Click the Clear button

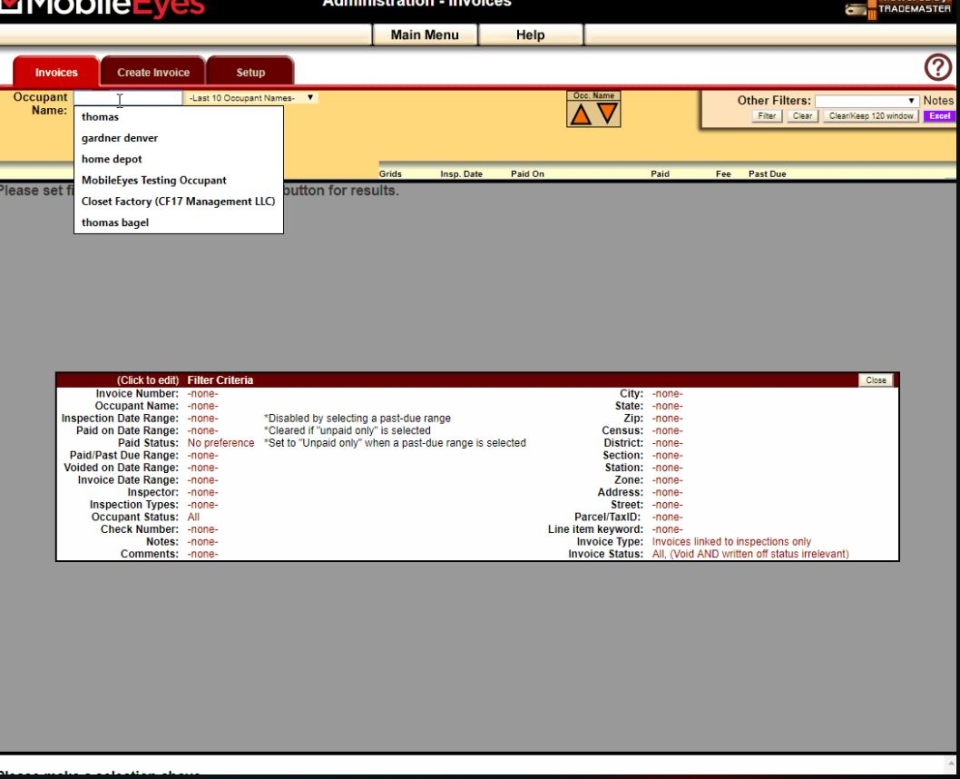[x=802, y=116]
